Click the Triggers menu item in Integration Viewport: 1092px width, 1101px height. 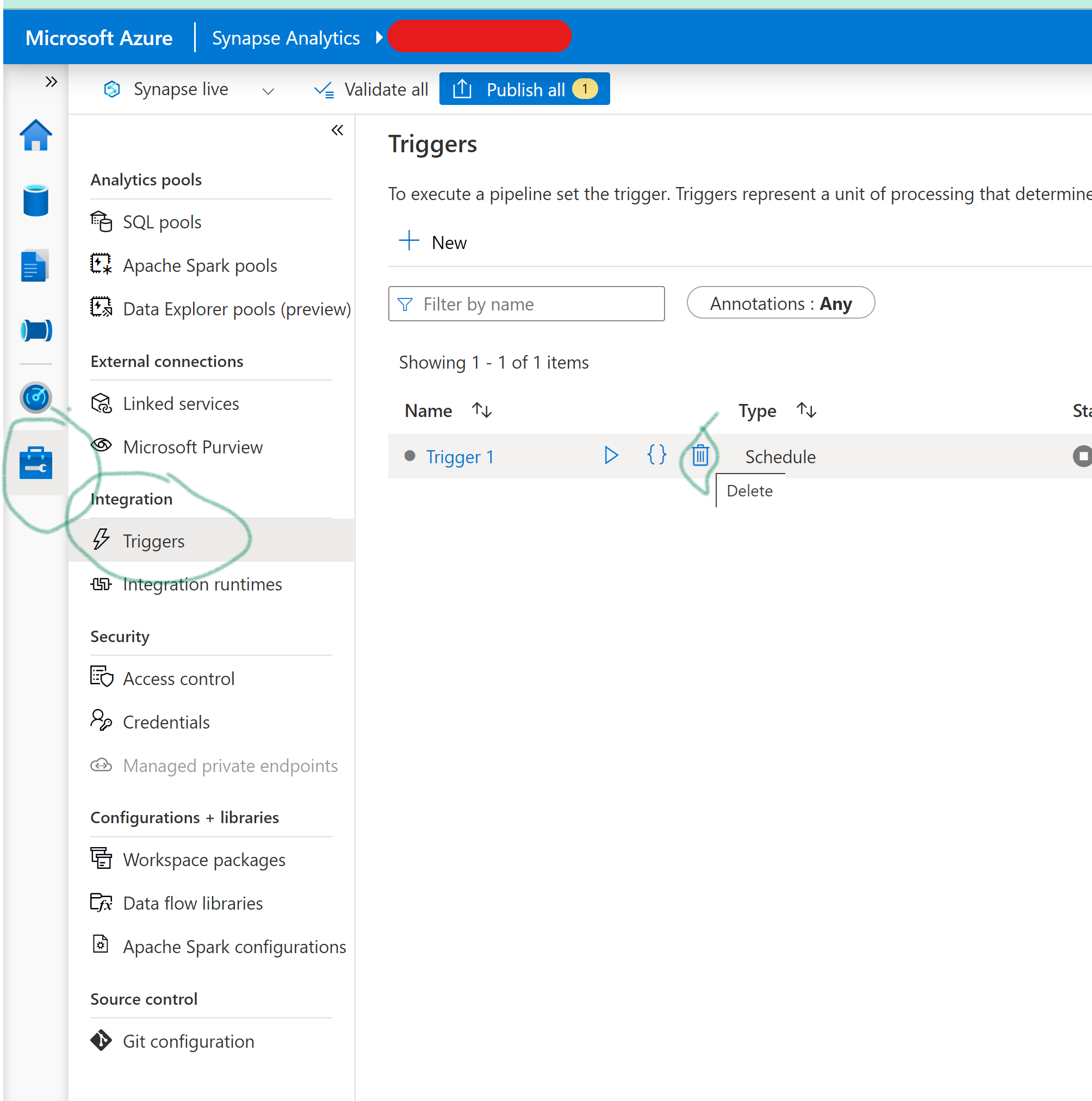[x=153, y=540]
